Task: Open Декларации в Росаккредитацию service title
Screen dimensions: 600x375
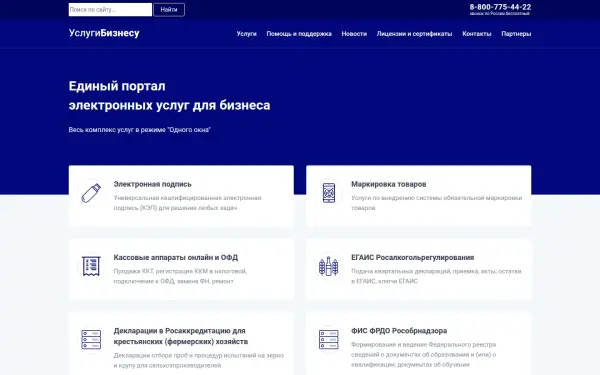Action: [x=181, y=336]
